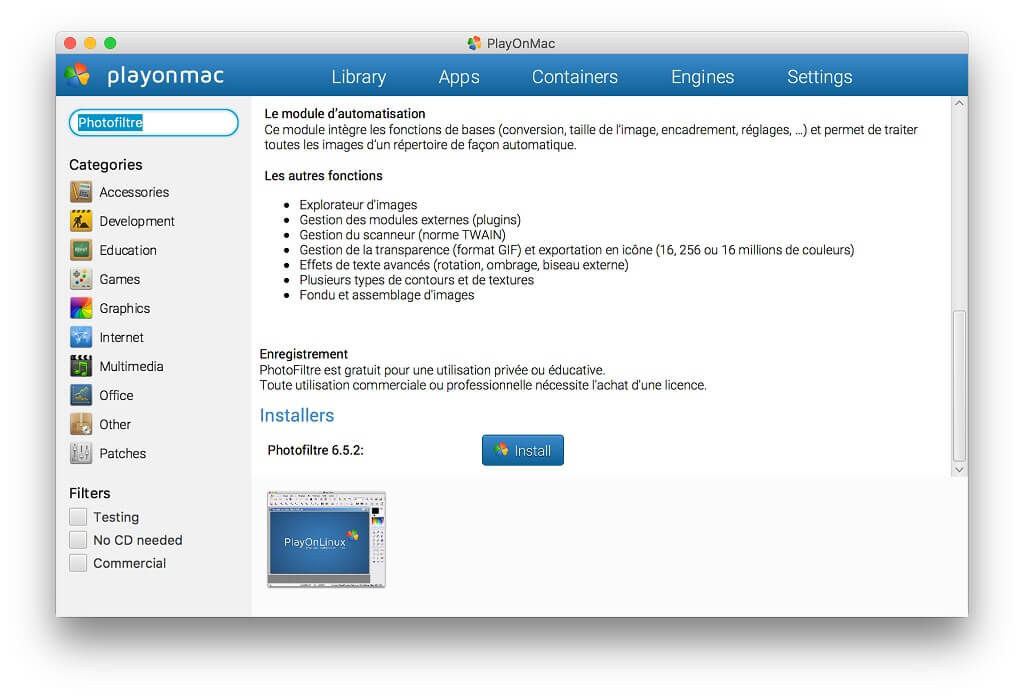The height and width of the screenshot is (697, 1024).
Task: Install Photofiltre 6.5.2
Action: [x=522, y=450]
